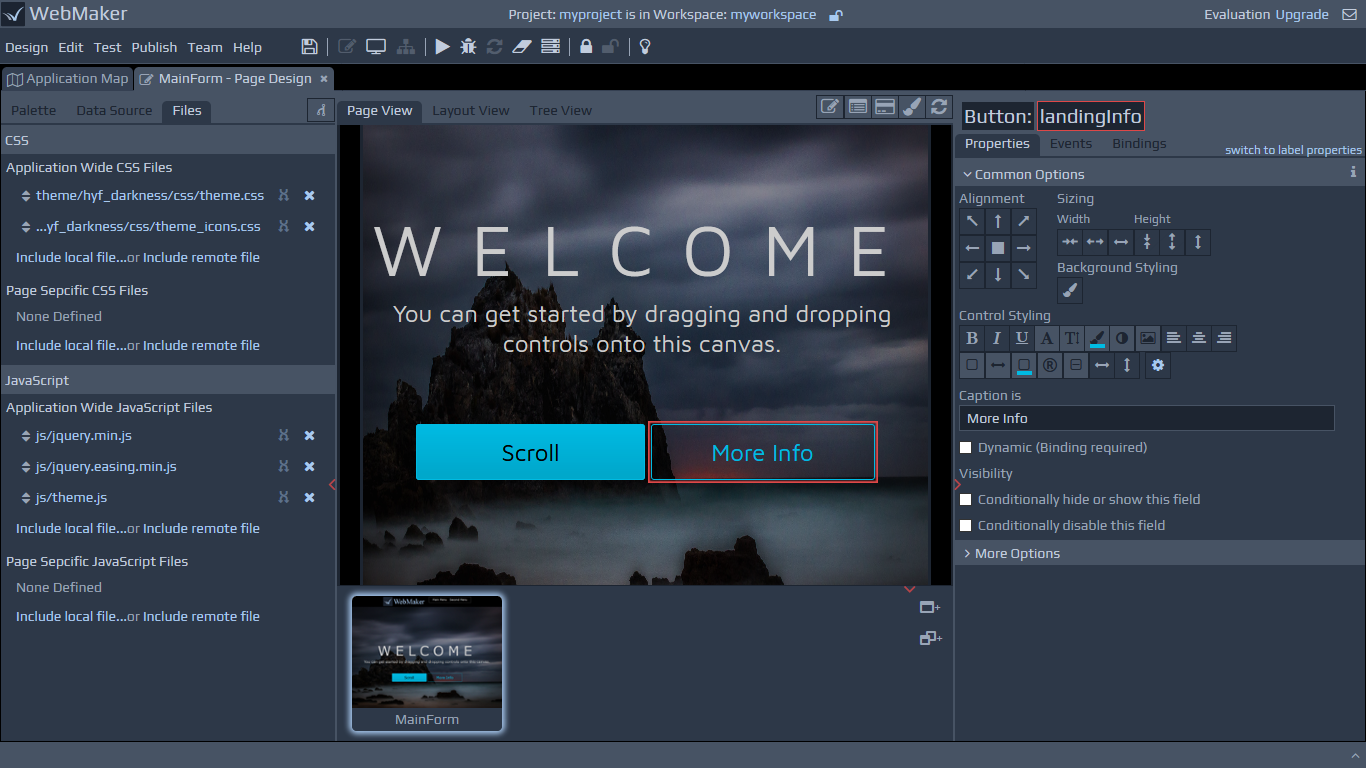The image size is (1366, 768).
Task: Click the duplicate page icon below canvas
Action: (930, 638)
